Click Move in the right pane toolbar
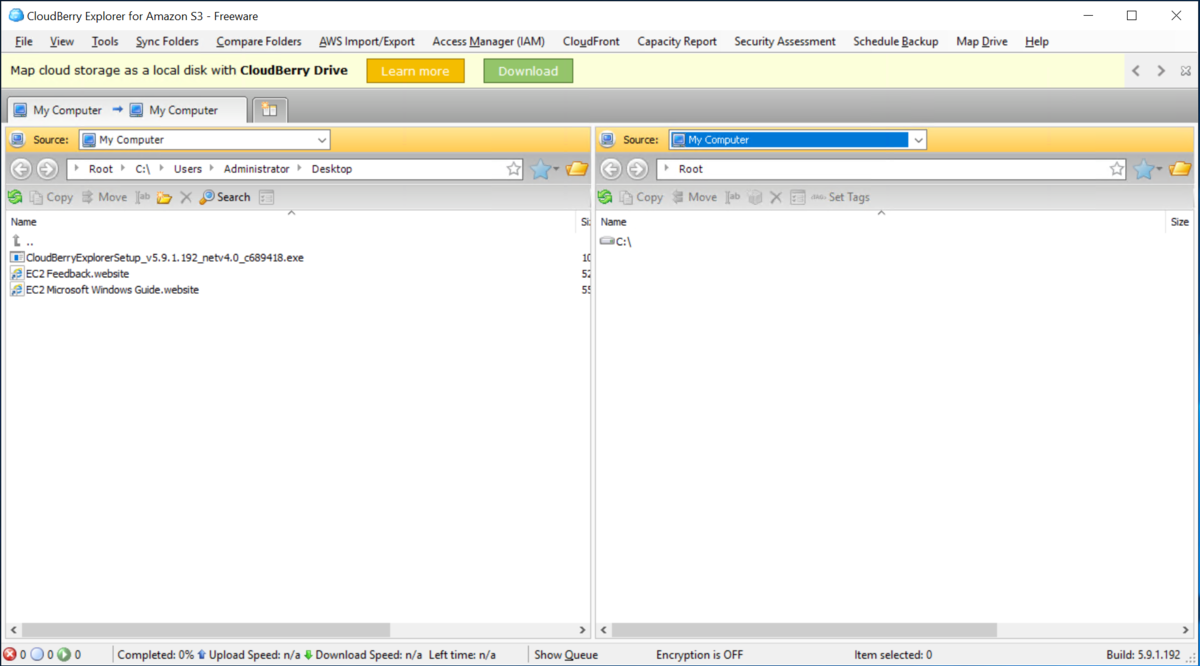1200x666 pixels. point(694,197)
